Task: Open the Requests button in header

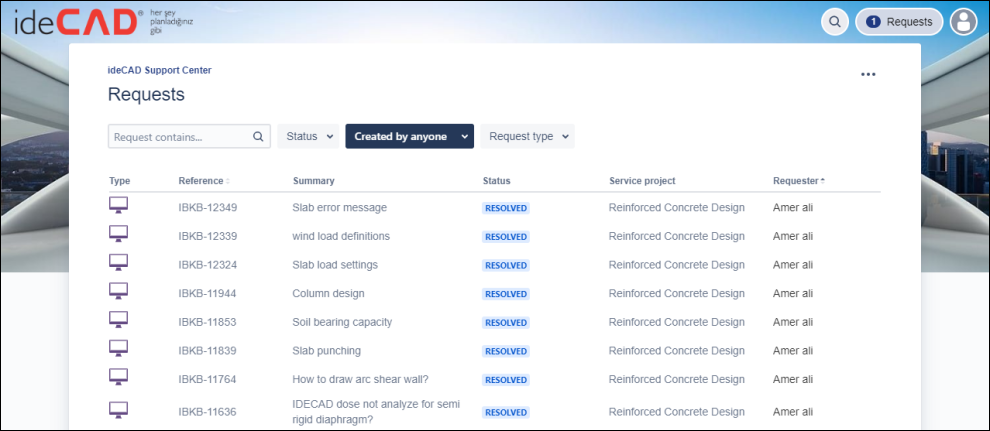Action: 899,22
